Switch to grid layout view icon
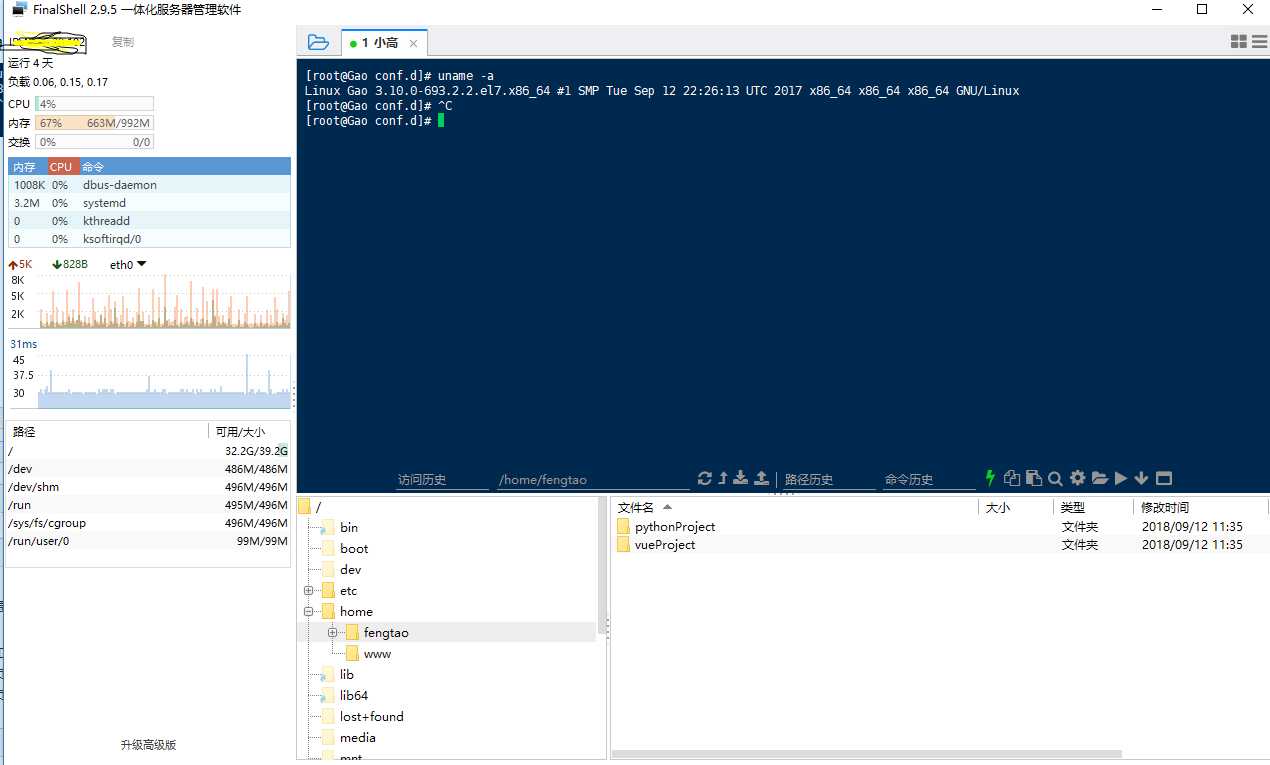The height and width of the screenshot is (765, 1270). point(1238,41)
